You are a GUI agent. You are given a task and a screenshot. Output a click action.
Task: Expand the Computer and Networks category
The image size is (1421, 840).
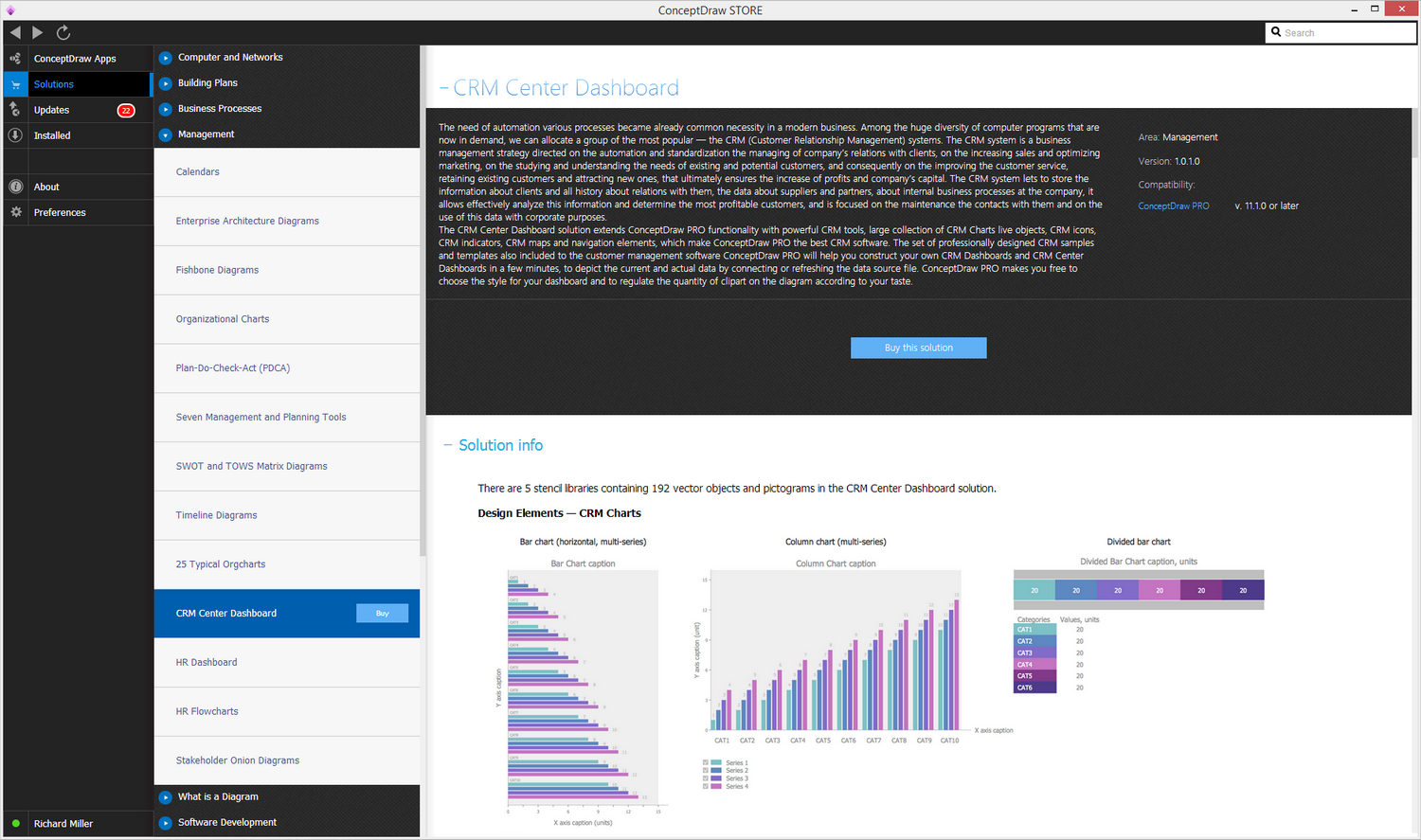click(166, 58)
